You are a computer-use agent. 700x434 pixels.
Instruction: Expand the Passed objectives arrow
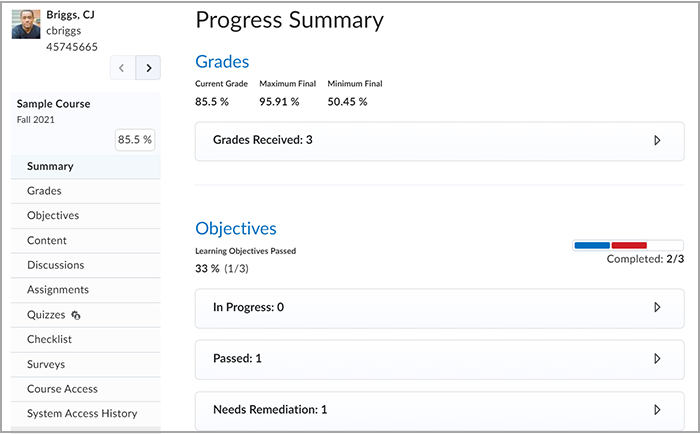pyautogui.click(x=657, y=359)
